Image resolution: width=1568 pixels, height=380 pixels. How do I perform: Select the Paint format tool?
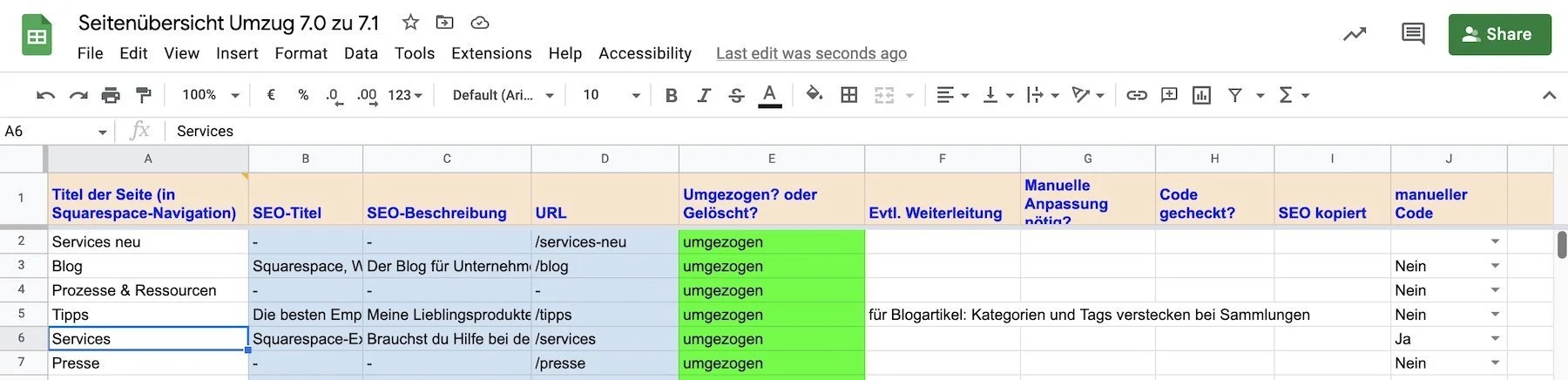coord(144,95)
